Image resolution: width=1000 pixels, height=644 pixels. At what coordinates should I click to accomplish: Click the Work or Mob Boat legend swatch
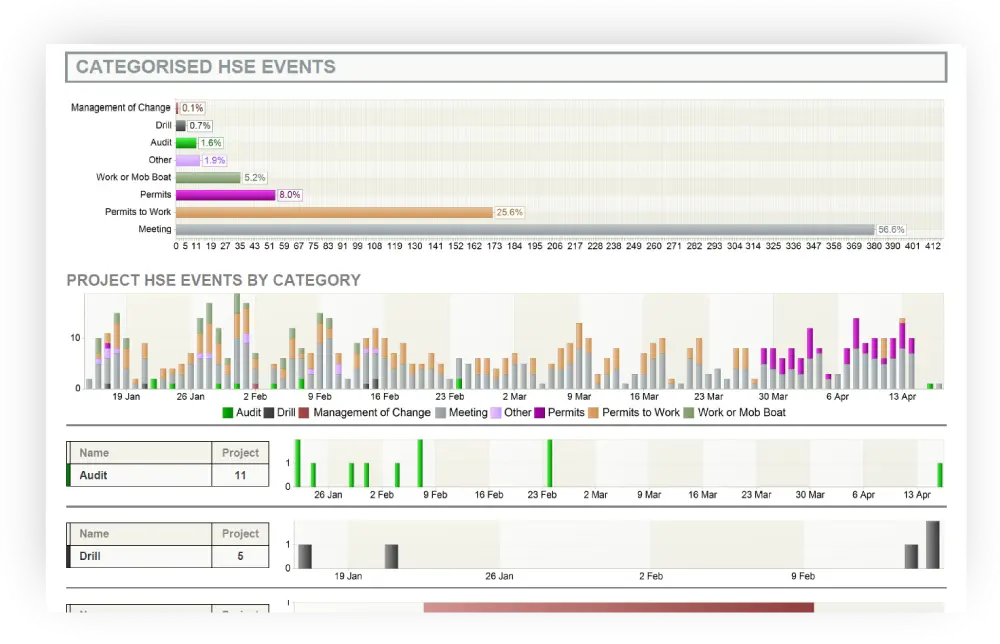[x=689, y=413]
